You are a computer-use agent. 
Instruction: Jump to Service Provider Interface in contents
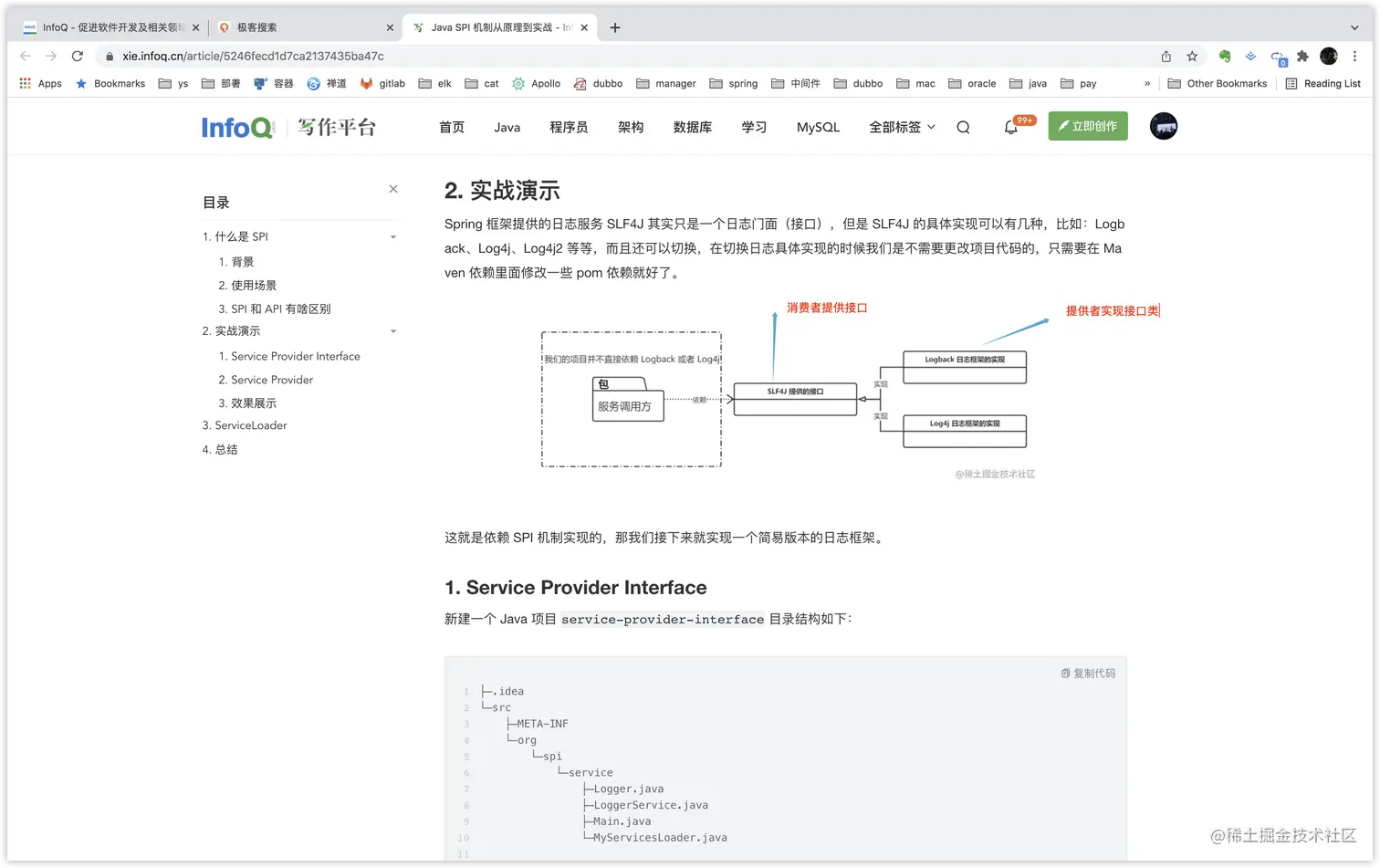click(x=289, y=356)
